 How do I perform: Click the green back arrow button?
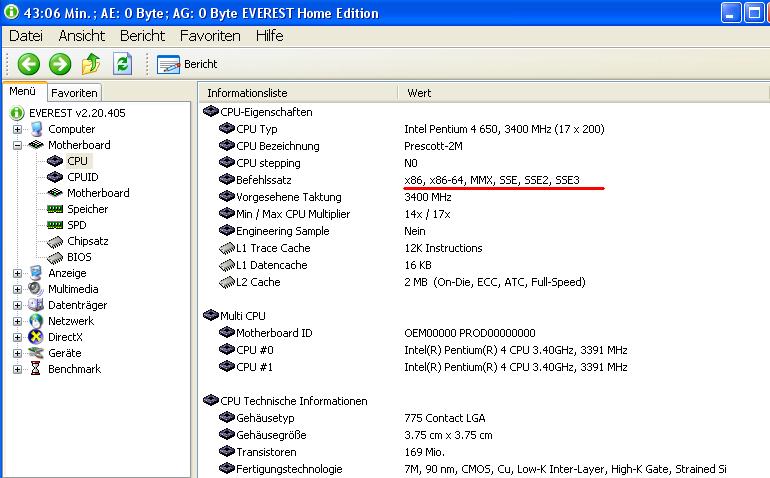click(x=28, y=64)
